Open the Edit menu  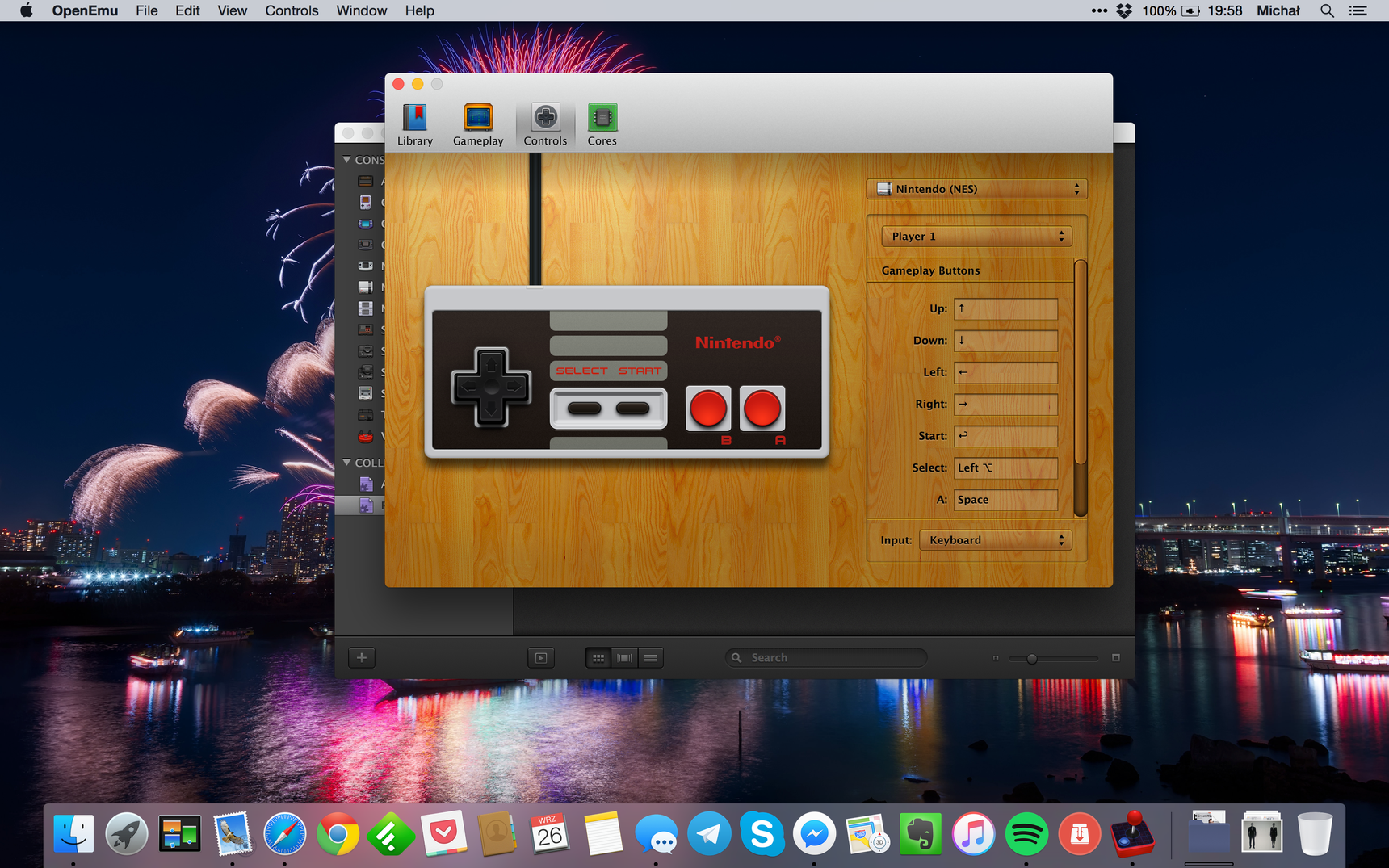tap(187, 10)
